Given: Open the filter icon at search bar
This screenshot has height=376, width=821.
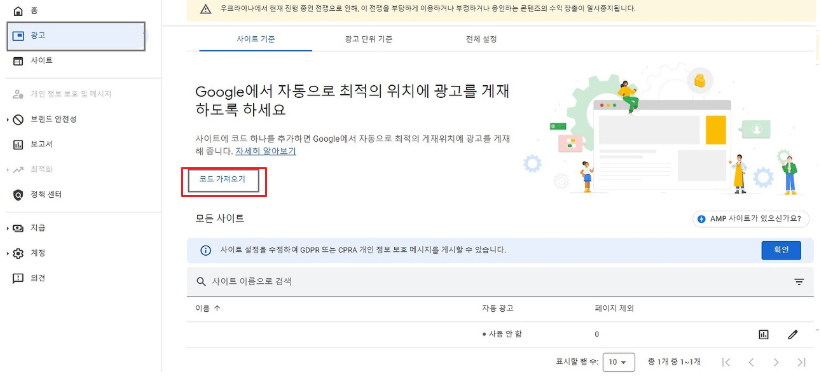Looking at the screenshot, I should (799, 282).
